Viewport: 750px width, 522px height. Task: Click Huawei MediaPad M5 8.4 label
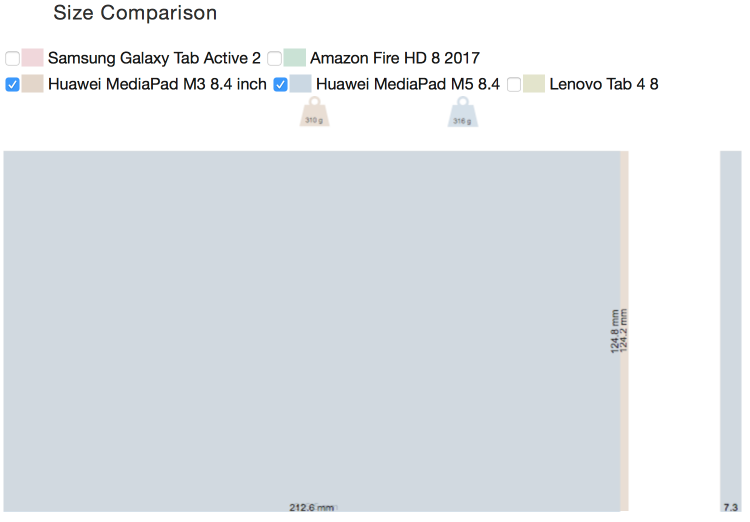(x=408, y=84)
